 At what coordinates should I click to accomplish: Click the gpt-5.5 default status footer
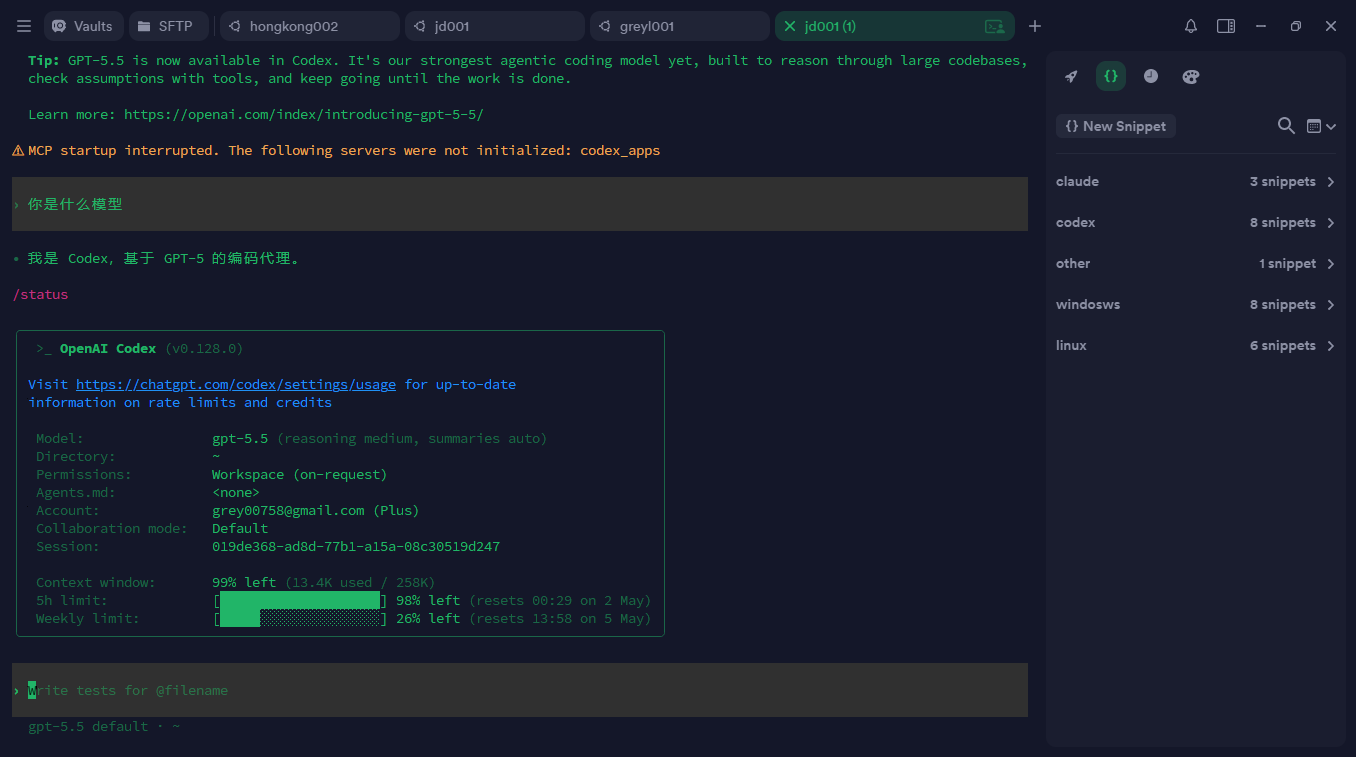(104, 727)
